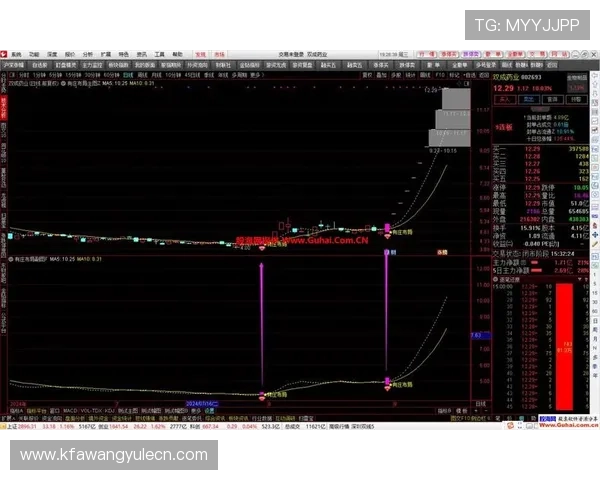This screenshot has height=480, width=600.
Task: Click the purple buy-signal arrow in the lower chart
Action: click(x=386, y=382)
